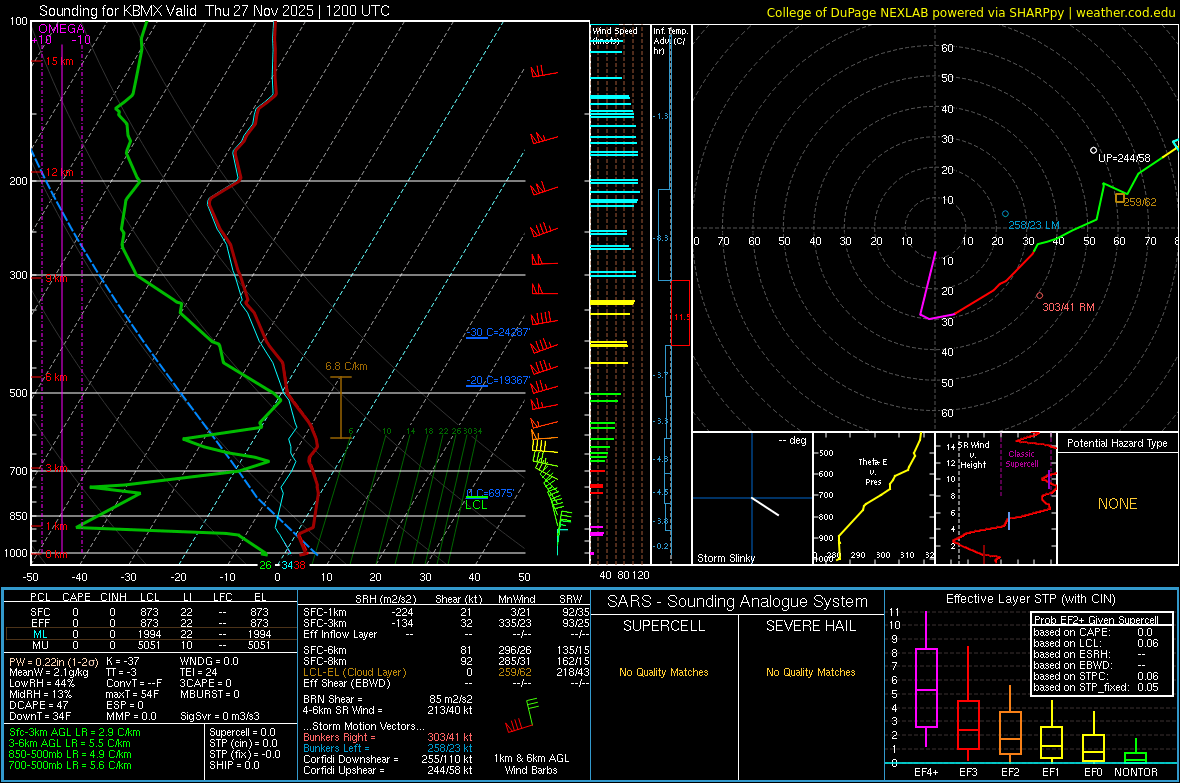This screenshot has width=1180, height=783.
Task: Click the magenta OMEGA label
Action: click(x=62, y=29)
